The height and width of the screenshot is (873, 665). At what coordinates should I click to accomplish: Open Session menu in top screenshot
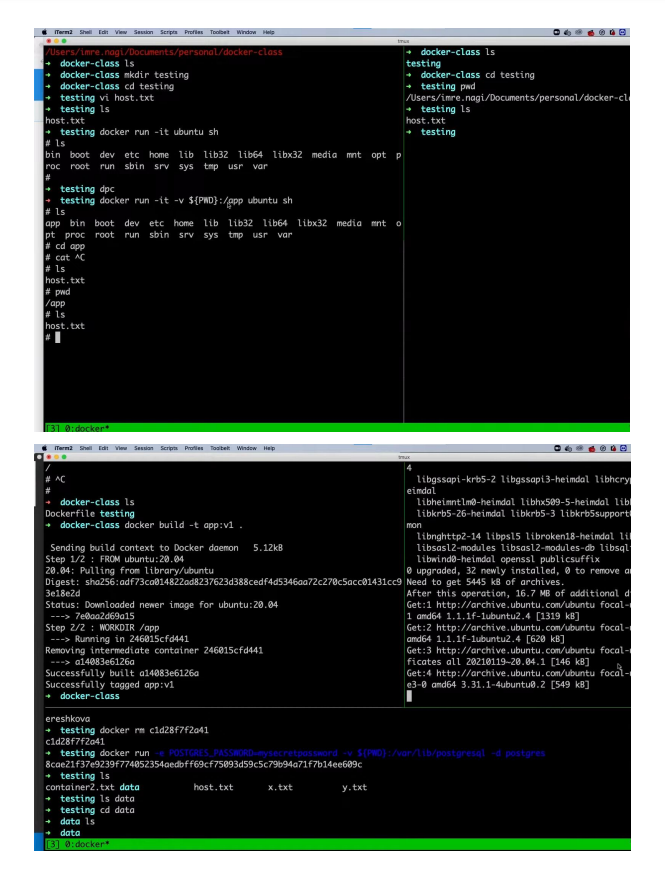click(x=143, y=32)
